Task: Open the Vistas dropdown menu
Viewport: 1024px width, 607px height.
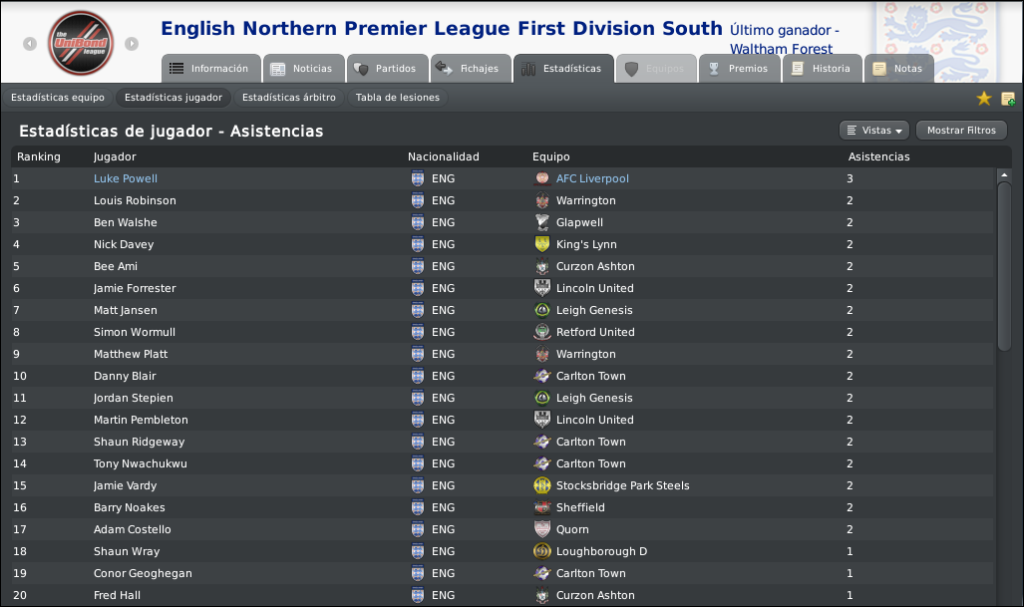Action: click(x=874, y=130)
